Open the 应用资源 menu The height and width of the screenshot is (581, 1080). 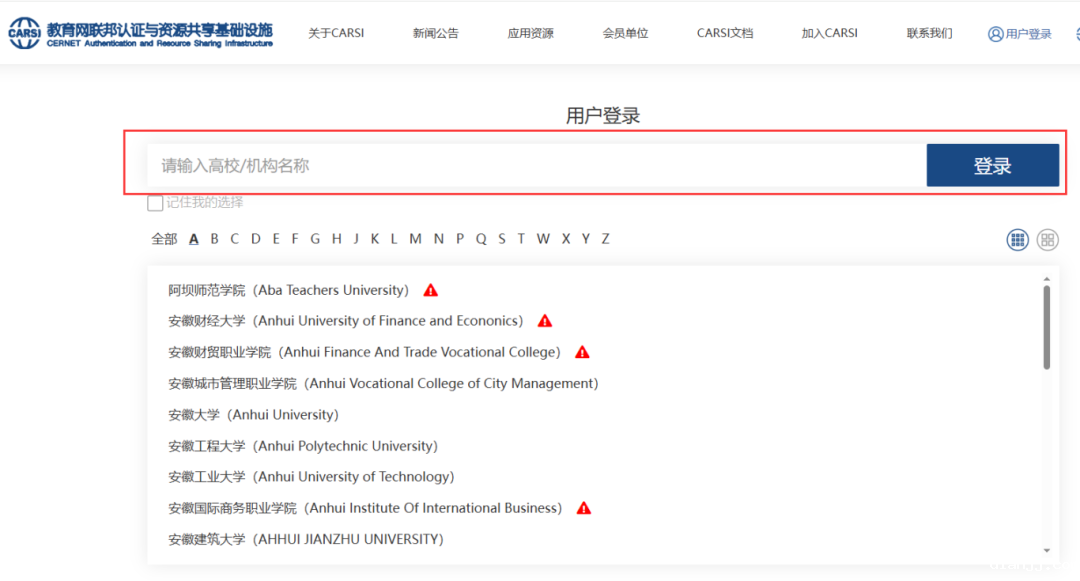click(530, 33)
